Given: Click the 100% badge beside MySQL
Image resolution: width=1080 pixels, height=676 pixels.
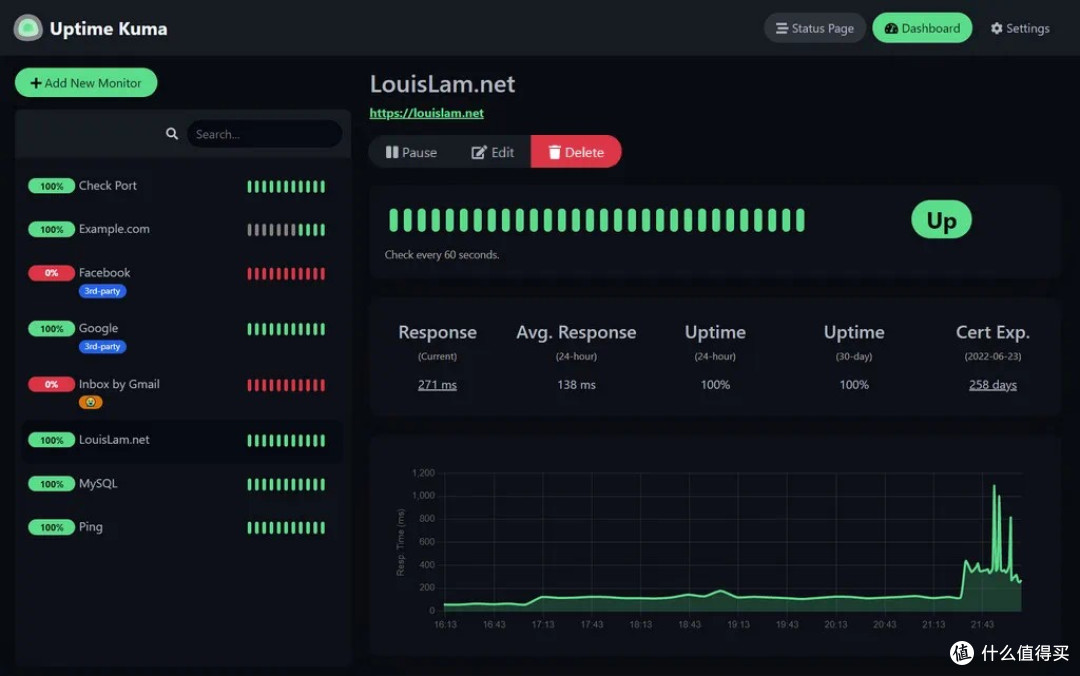Looking at the screenshot, I should [x=51, y=484].
